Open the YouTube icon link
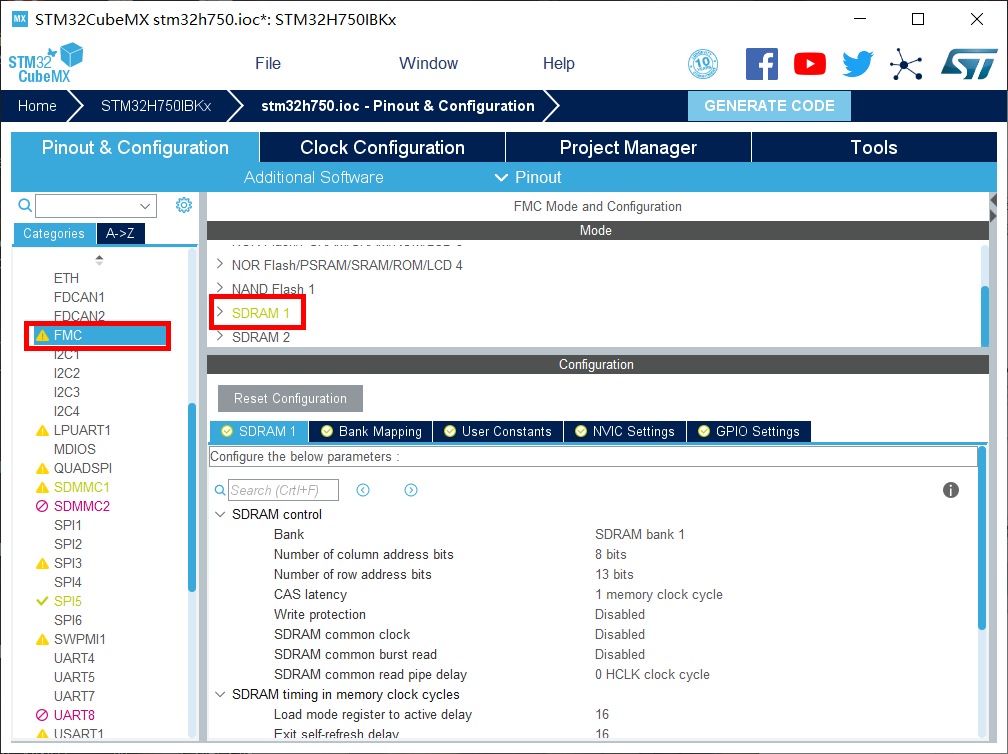The width and height of the screenshot is (1008, 754). tap(809, 64)
